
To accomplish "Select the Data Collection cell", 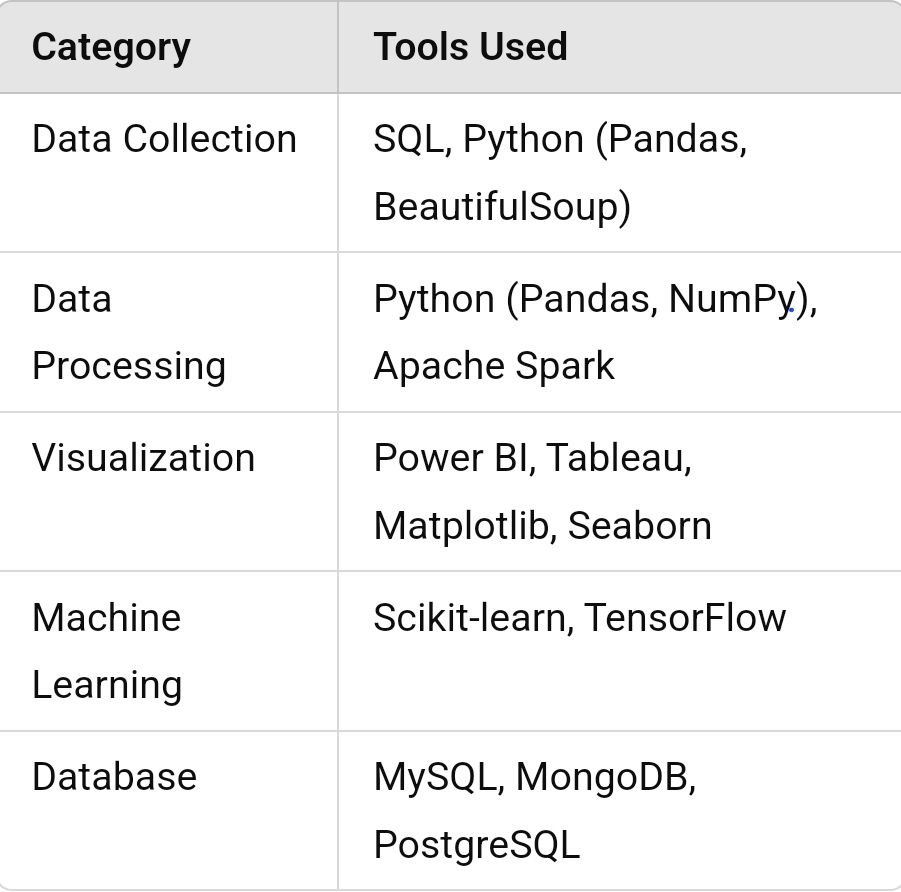I will 164,139.
